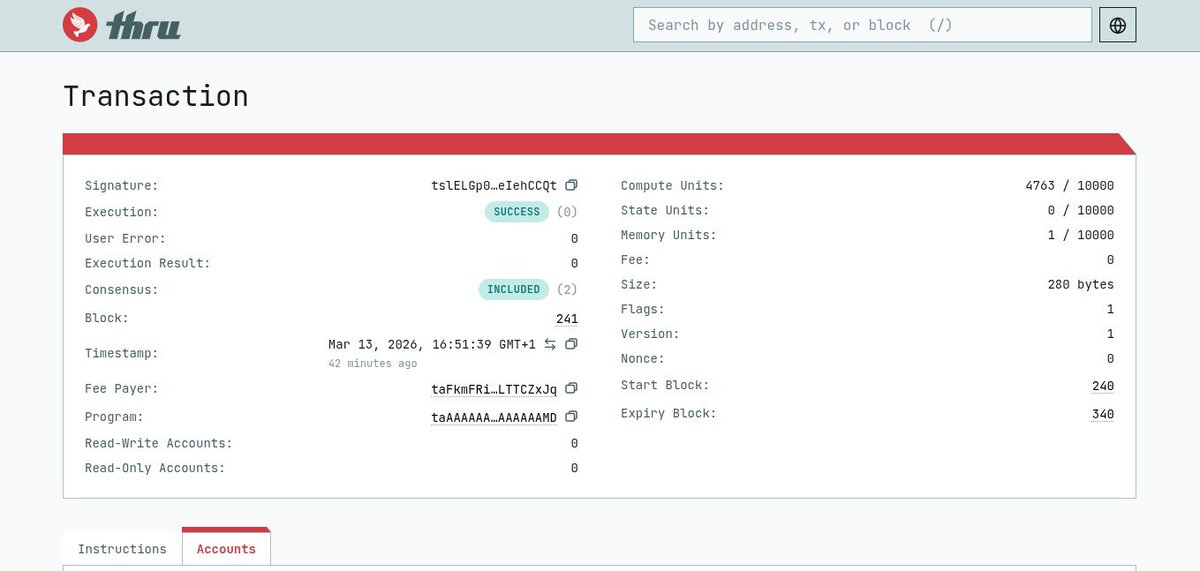Click the Nonce label
The width and height of the screenshot is (1200, 571).
pos(642,359)
